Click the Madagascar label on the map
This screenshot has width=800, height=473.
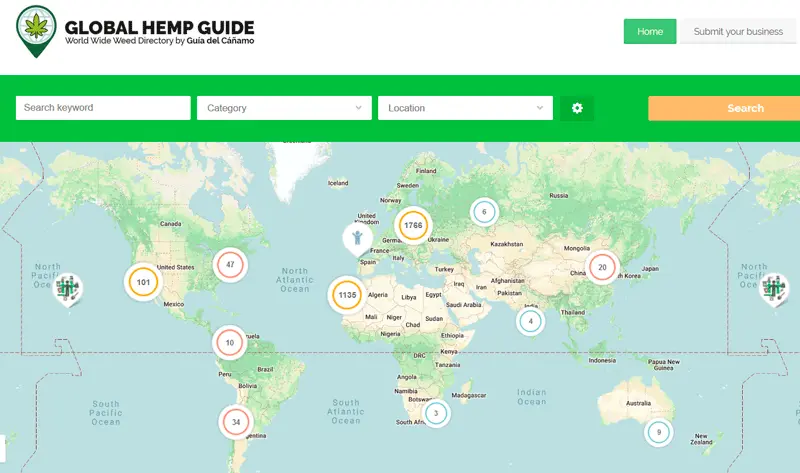coord(469,395)
